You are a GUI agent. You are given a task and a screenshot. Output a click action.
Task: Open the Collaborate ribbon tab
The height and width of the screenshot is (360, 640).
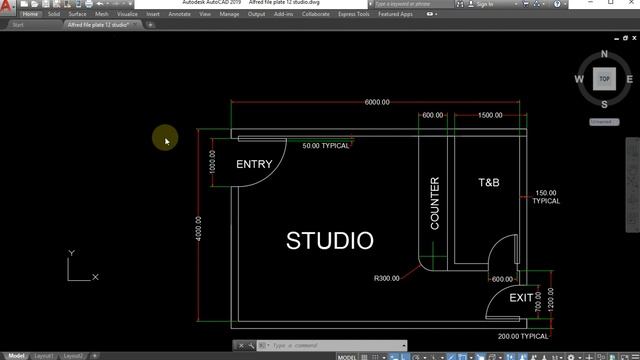click(x=316, y=14)
